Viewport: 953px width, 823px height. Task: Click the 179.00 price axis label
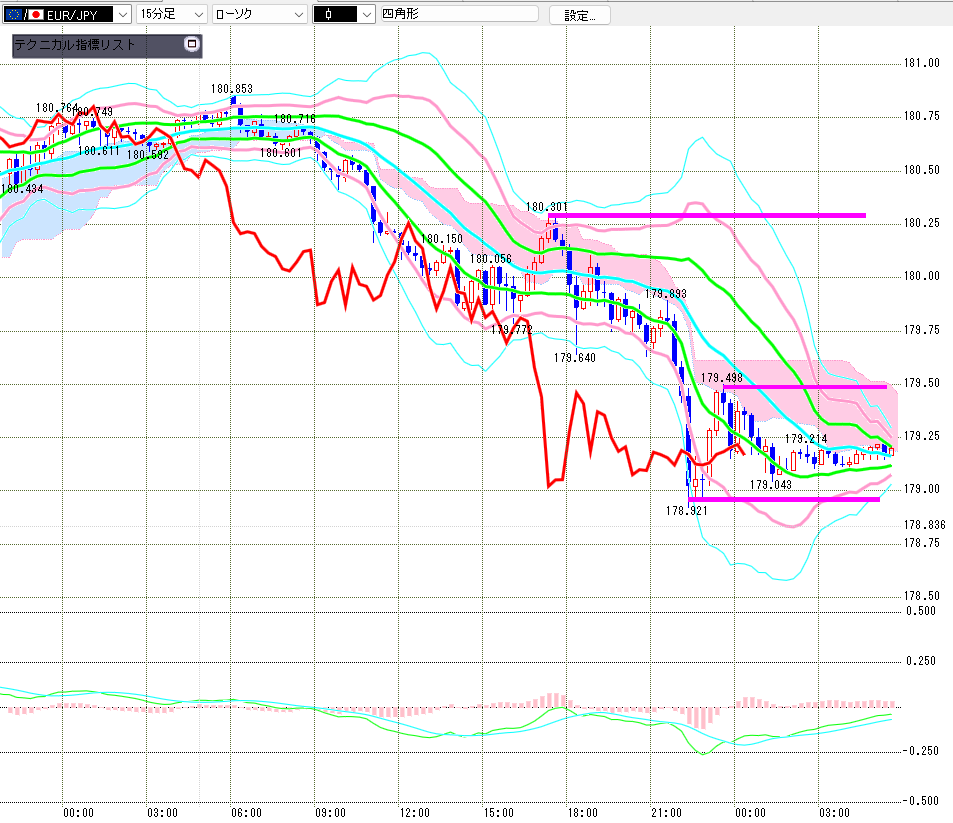(x=921, y=489)
